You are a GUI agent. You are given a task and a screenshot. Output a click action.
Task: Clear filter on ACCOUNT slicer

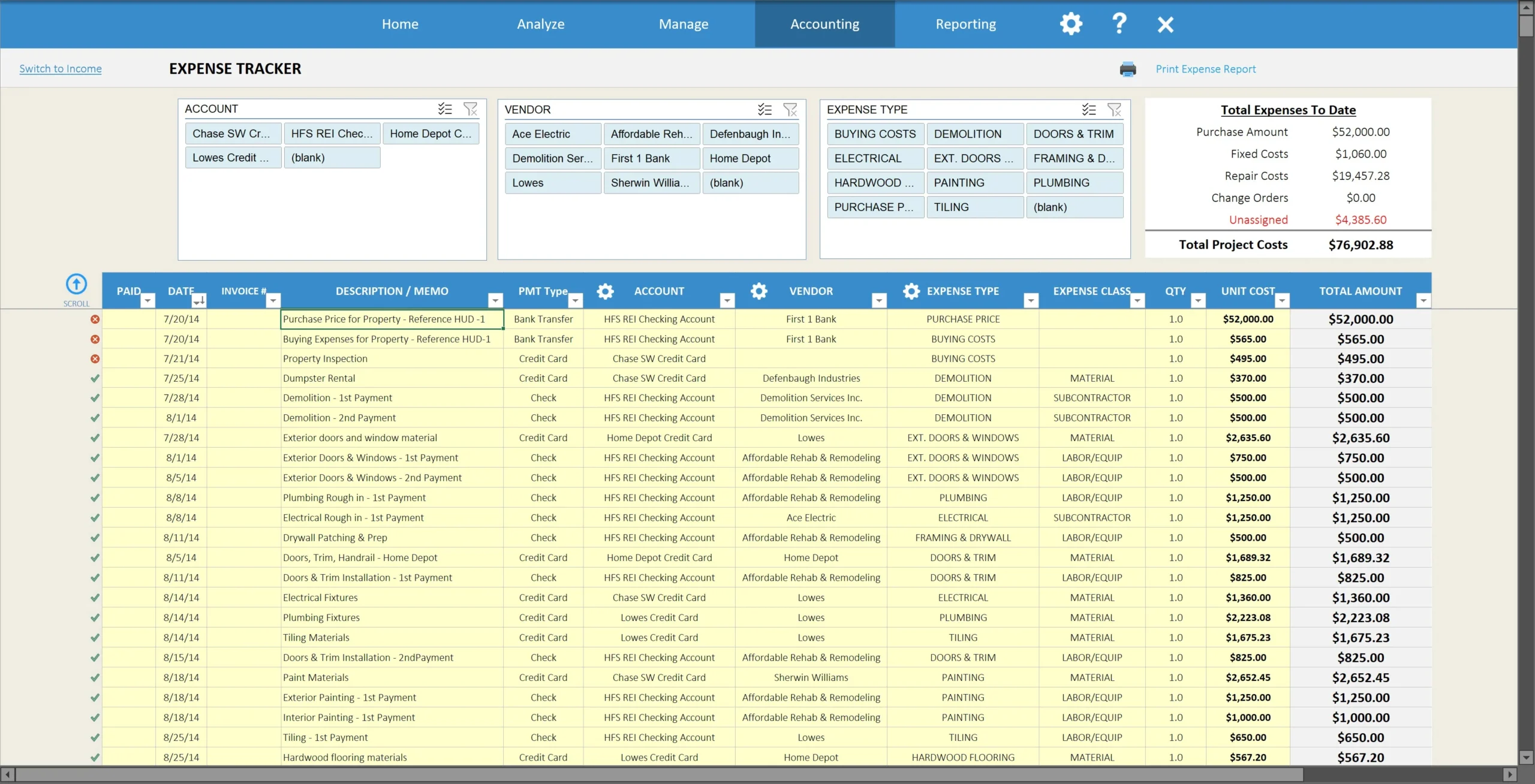click(x=471, y=108)
